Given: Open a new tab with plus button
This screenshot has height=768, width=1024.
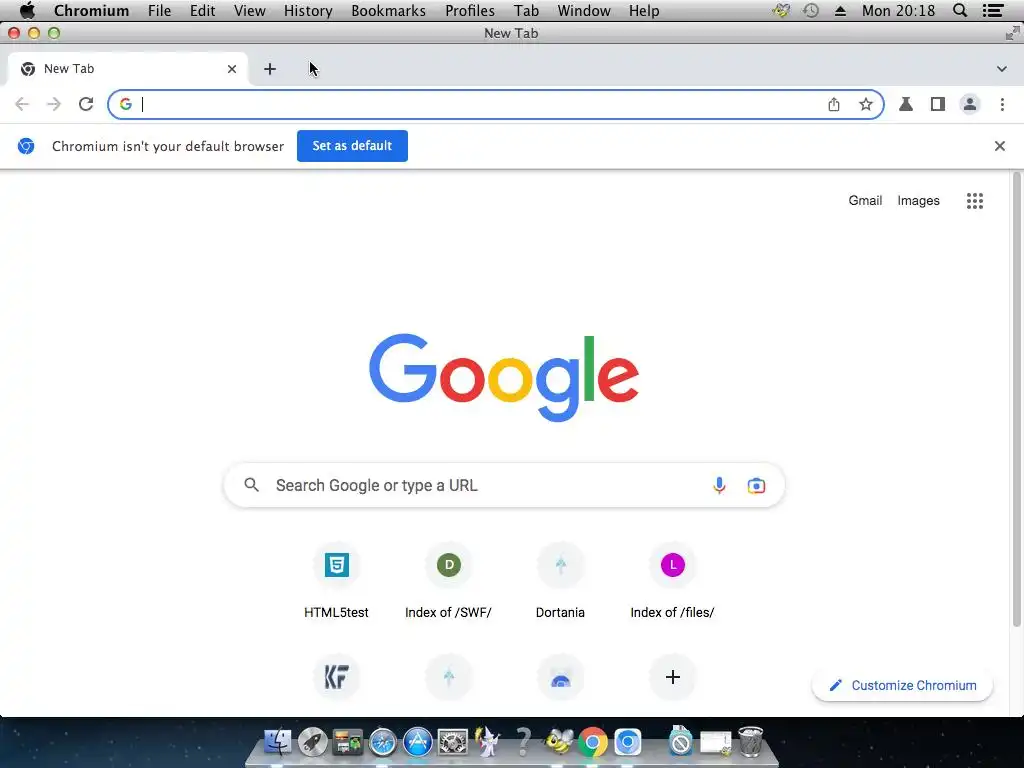Looking at the screenshot, I should tap(270, 69).
